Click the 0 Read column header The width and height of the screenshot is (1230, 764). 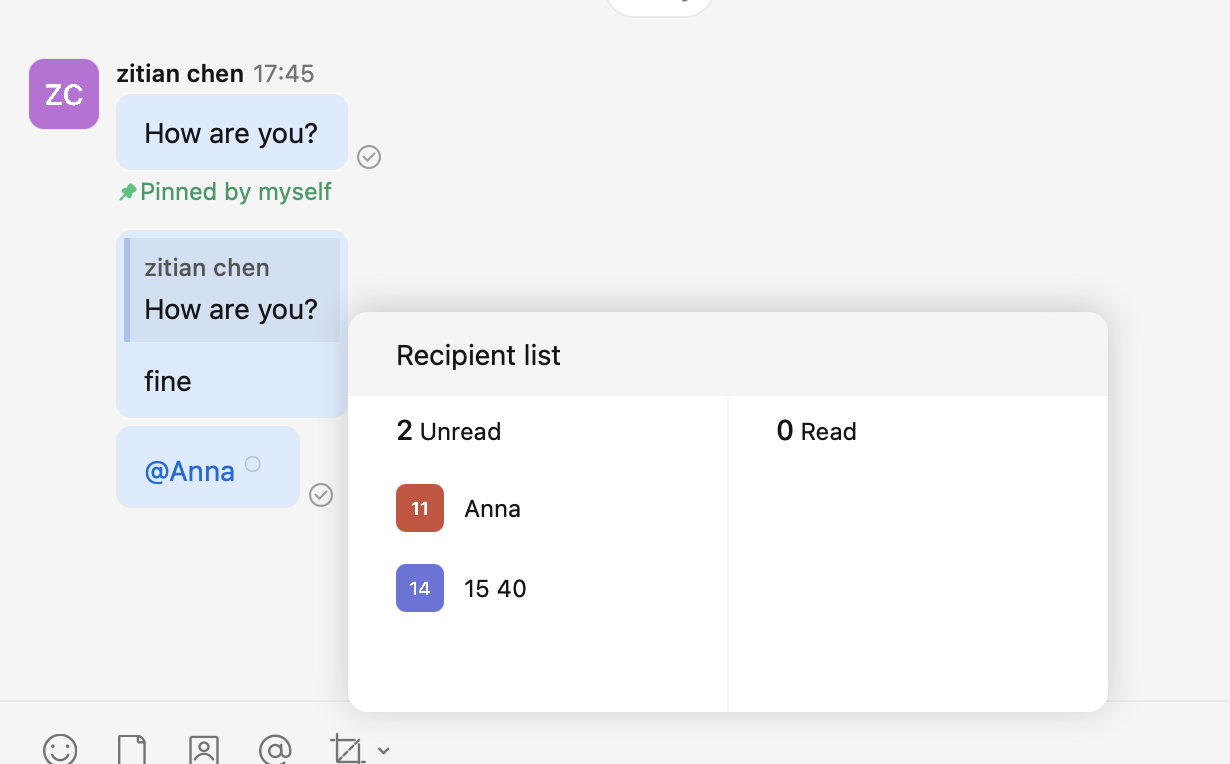click(x=816, y=431)
